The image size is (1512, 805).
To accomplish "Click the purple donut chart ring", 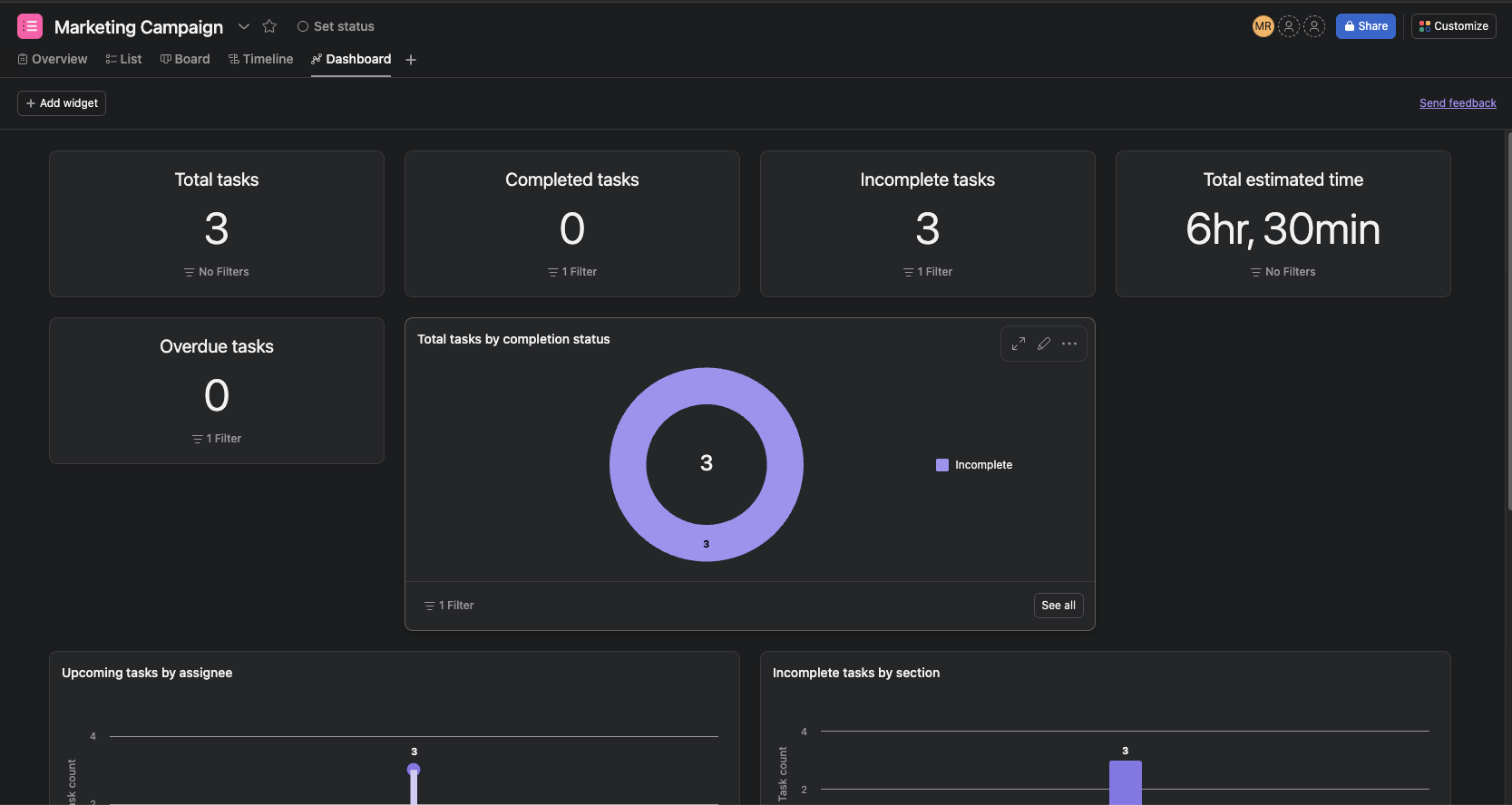I will 707,386.
